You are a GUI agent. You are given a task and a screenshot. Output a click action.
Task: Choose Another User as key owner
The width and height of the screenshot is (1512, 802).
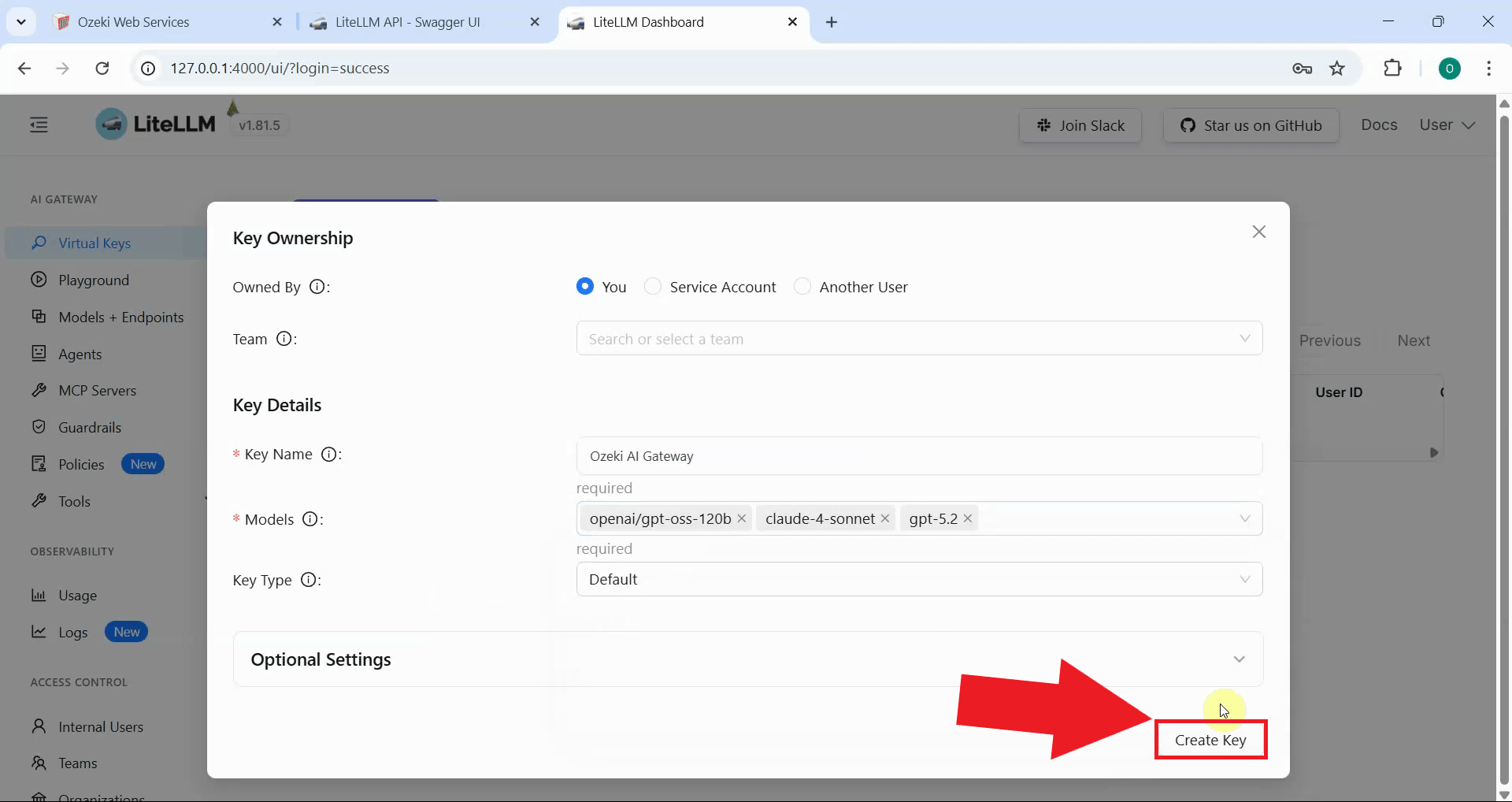point(802,287)
